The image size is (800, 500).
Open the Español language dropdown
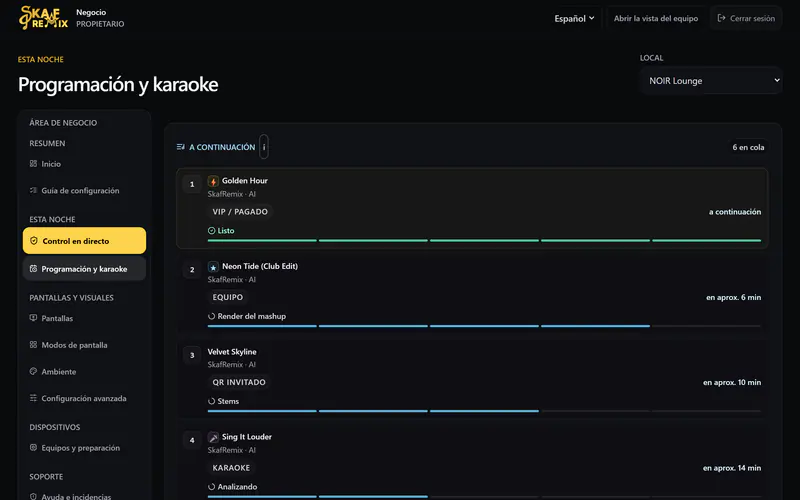pos(574,18)
